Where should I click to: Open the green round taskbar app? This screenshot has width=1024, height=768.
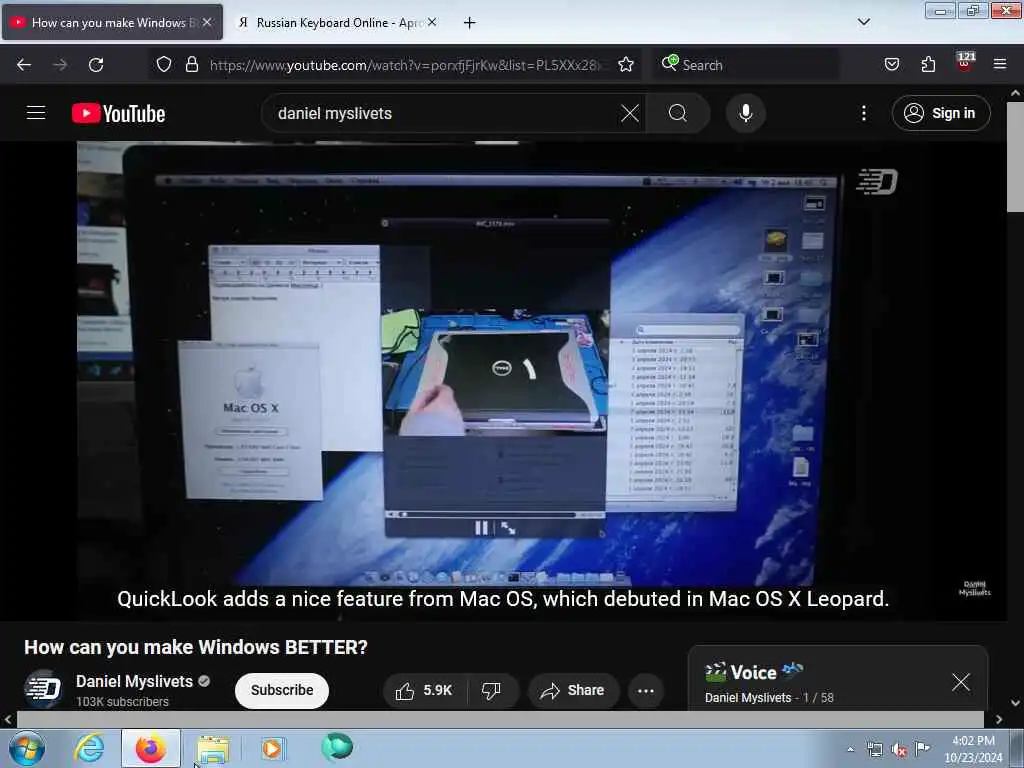click(337, 747)
